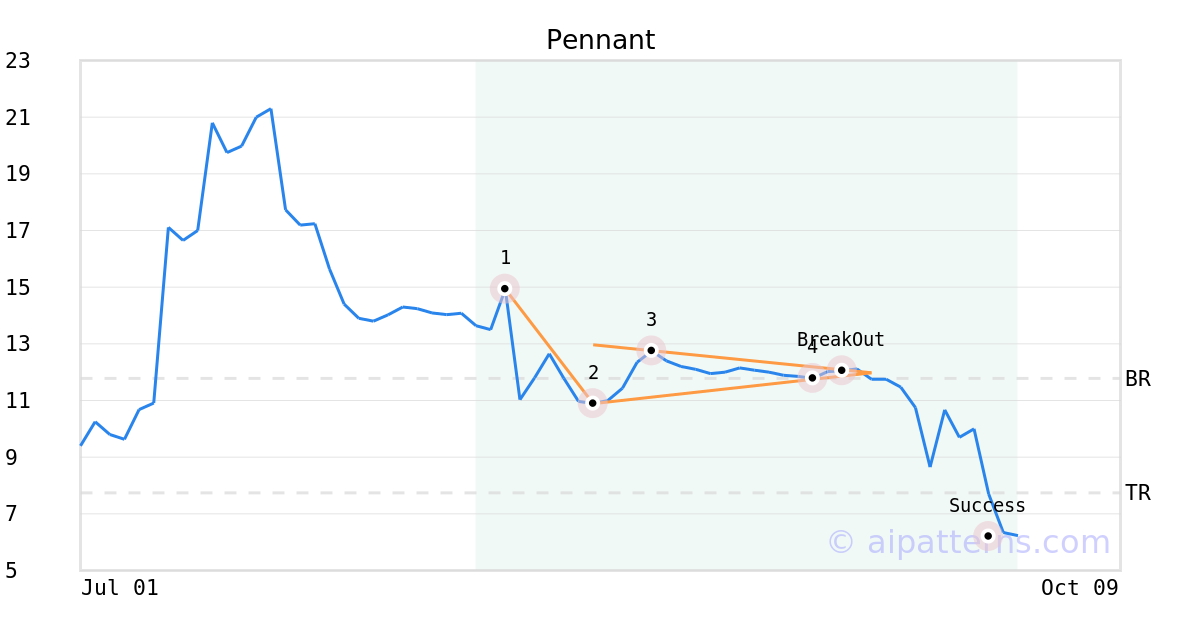Viewport: 1200px width, 630px height.
Task: Select pivot point marker 2
Action: pyautogui.click(x=593, y=403)
